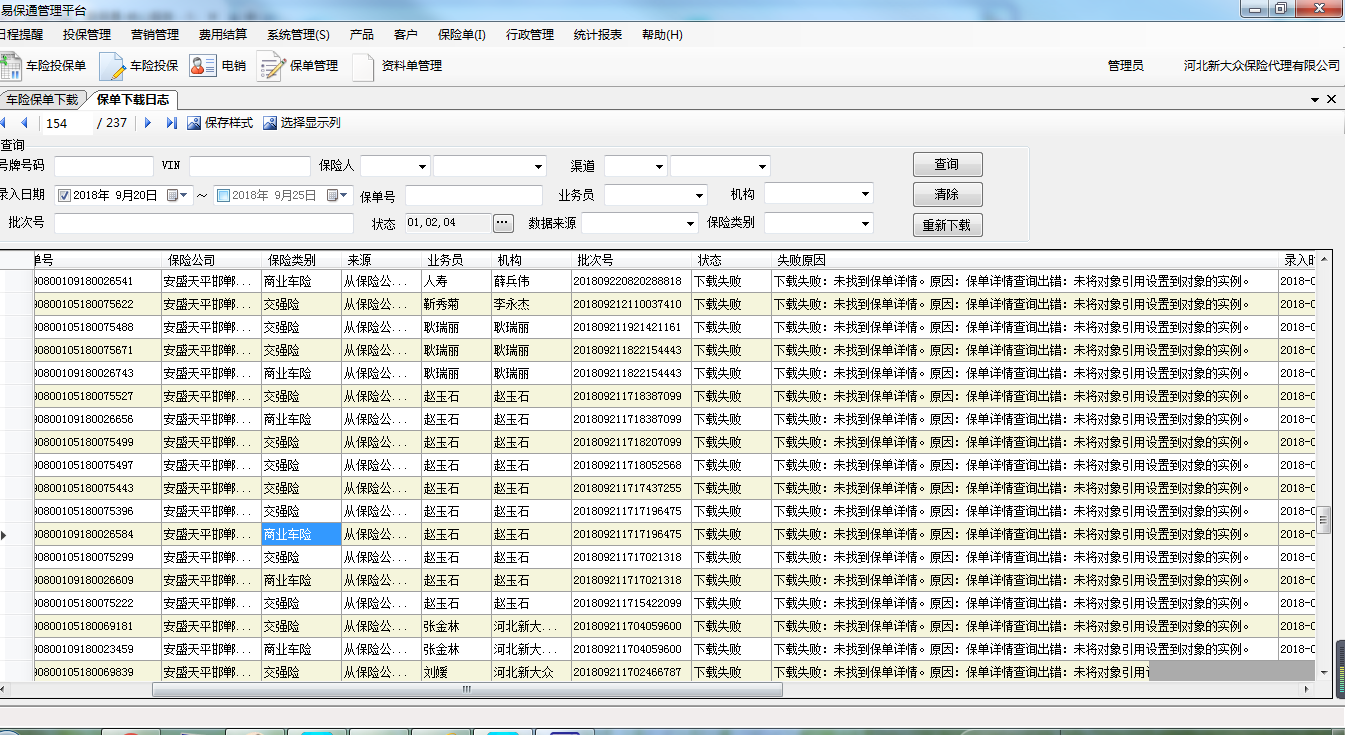The height and width of the screenshot is (735, 1345).
Task: Click the 保存样式 save style icon
Action: (194, 123)
